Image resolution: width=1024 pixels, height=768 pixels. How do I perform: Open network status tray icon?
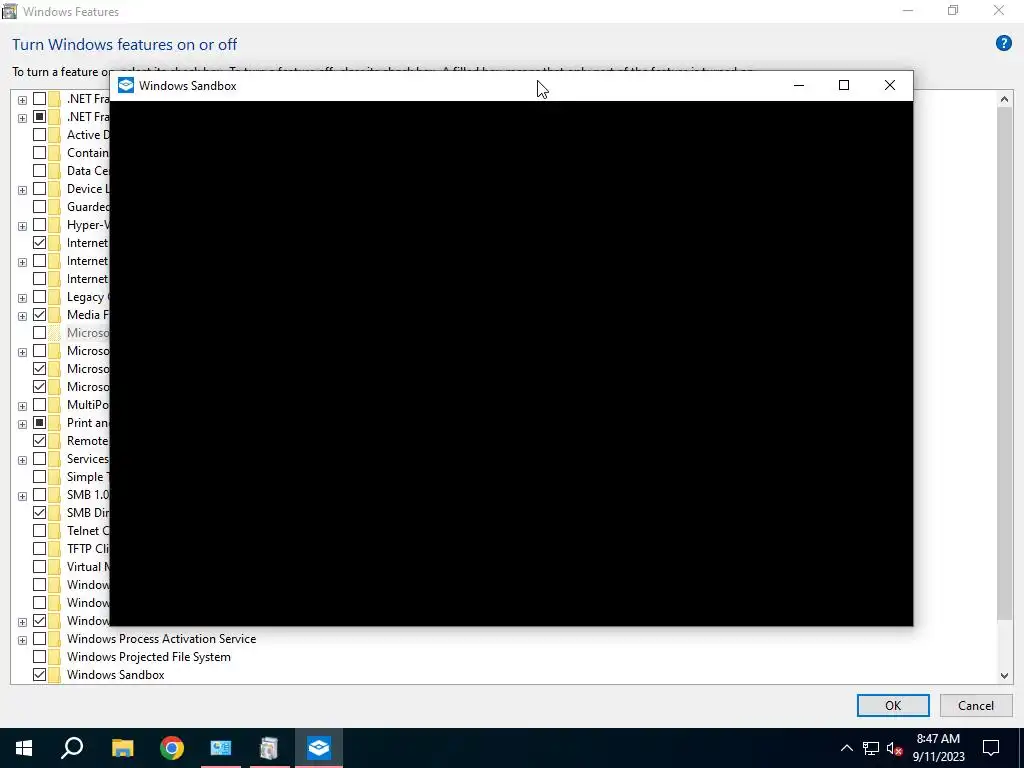pos(871,748)
